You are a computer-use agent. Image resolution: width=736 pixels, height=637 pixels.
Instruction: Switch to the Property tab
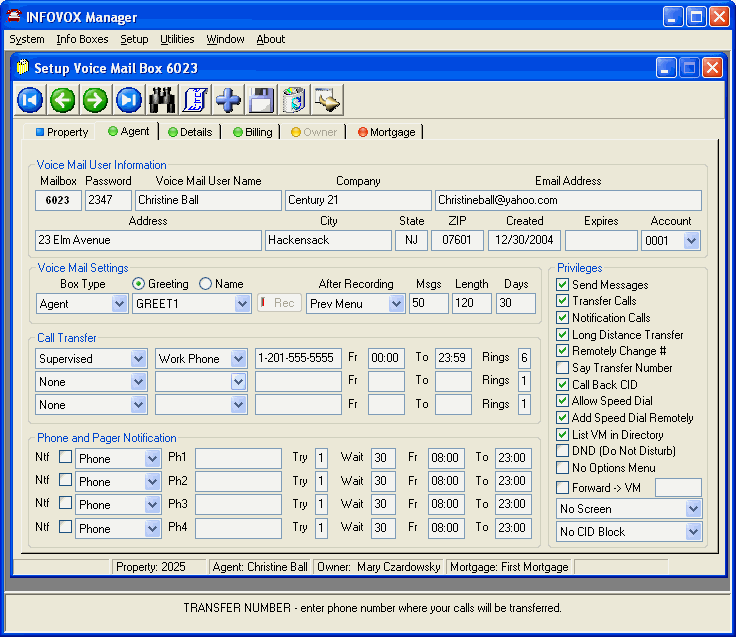[62, 132]
